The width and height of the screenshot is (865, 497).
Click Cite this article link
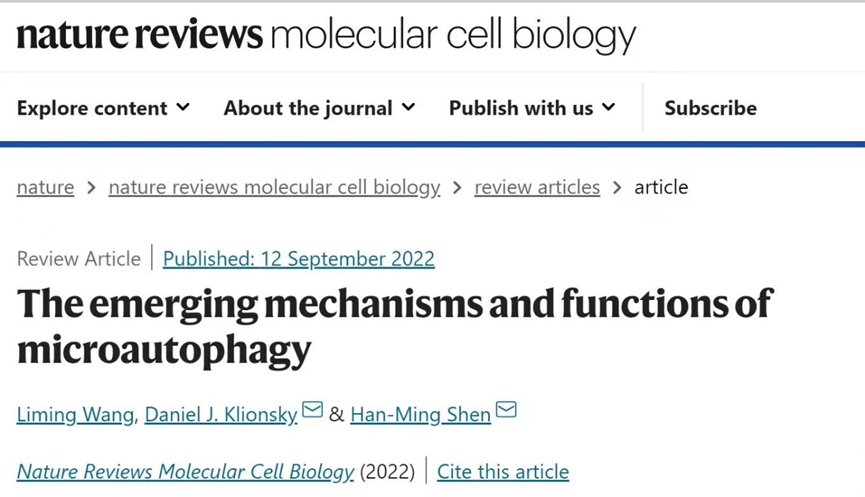503,471
